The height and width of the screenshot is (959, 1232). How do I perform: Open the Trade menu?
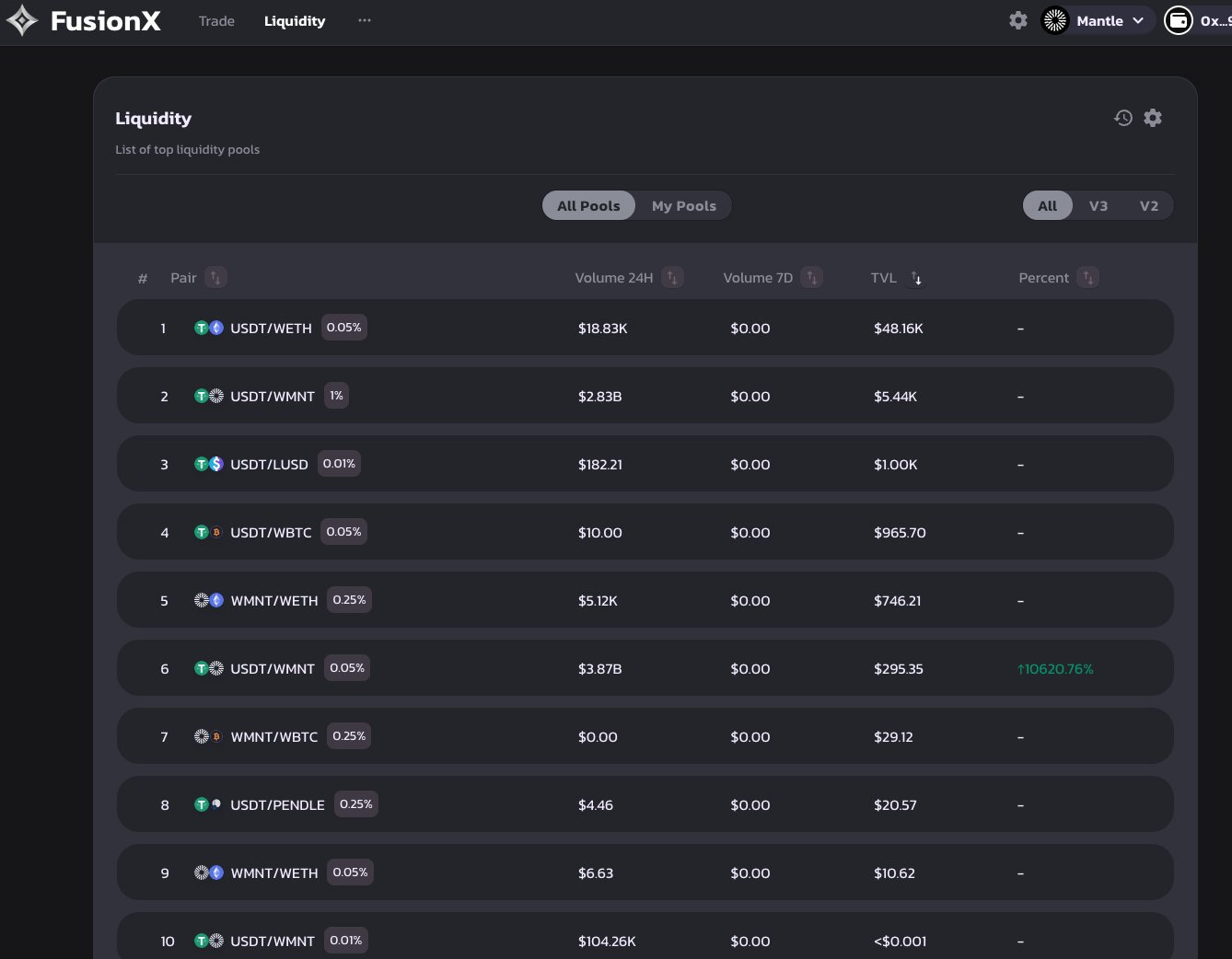click(x=216, y=21)
